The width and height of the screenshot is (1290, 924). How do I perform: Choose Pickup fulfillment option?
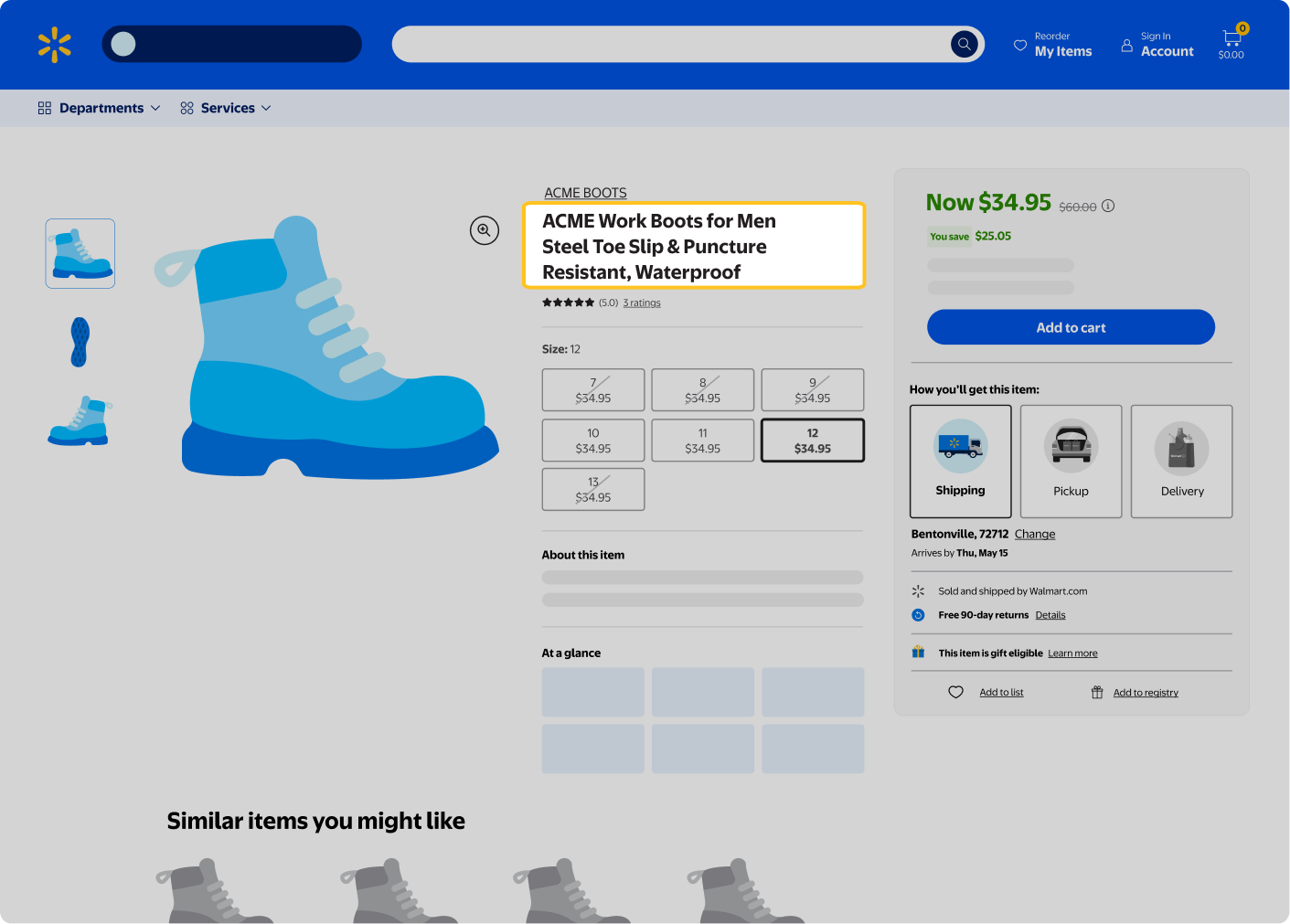click(1071, 462)
